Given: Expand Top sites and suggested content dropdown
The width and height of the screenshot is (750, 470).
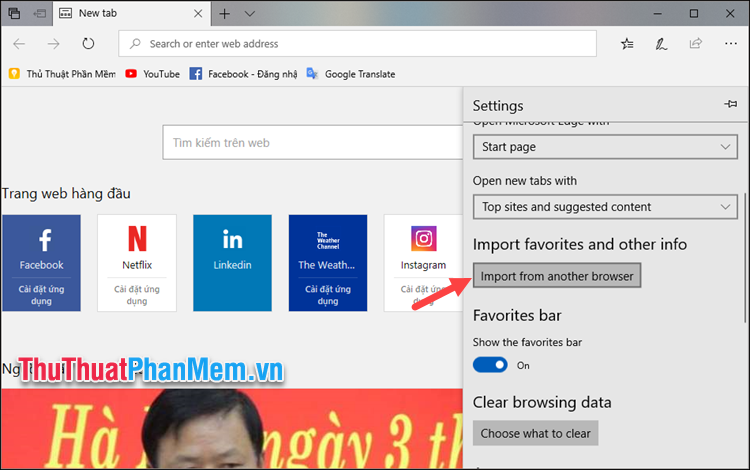Looking at the screenshot, I should pos(605,207).
